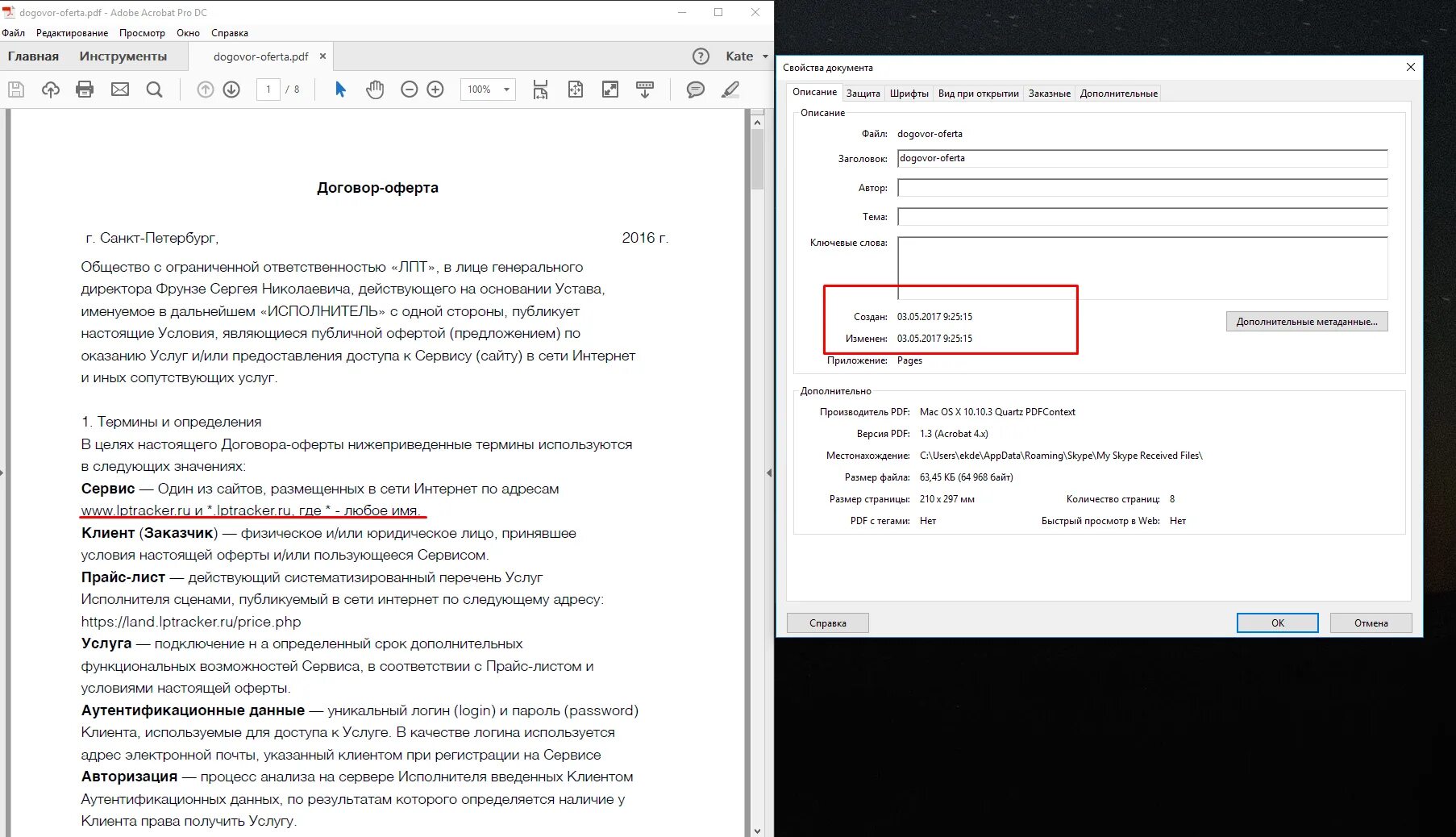The image size is (1456, 837).
Task: Choose the Selection arrow tool
Action: click(x=340, y=90)
